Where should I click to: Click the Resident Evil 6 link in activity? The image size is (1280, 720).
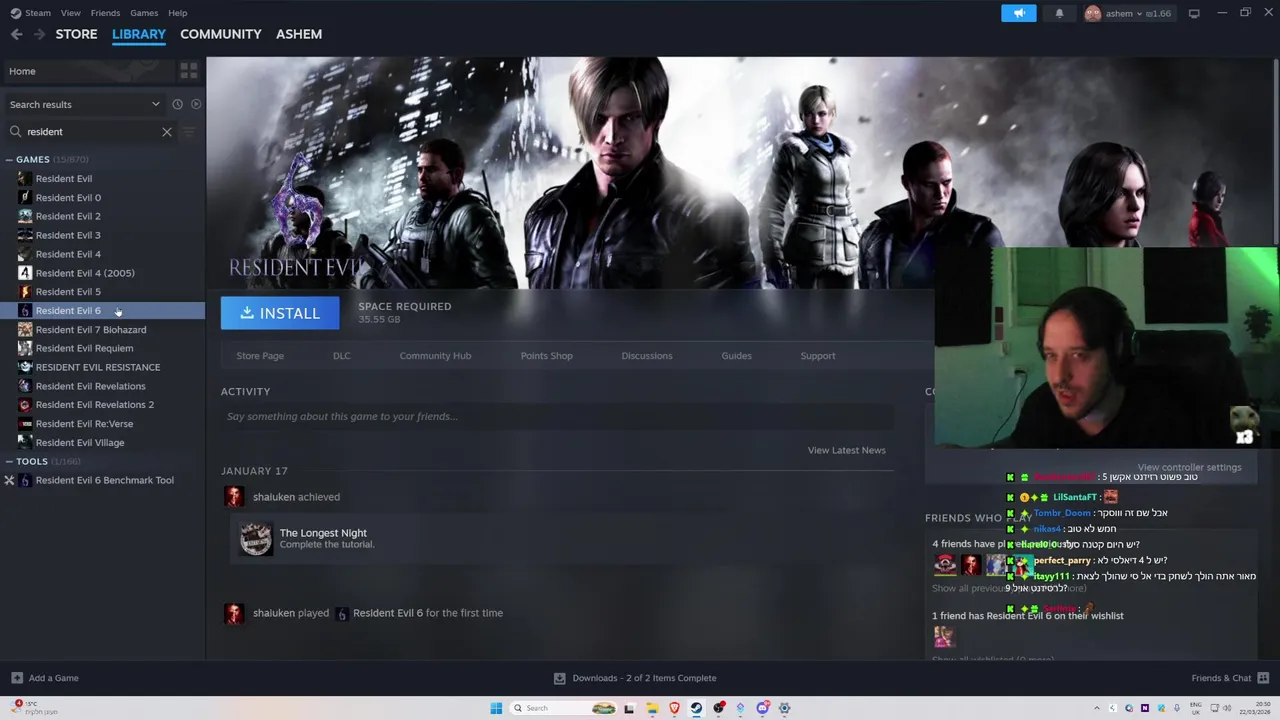point(388,613)
